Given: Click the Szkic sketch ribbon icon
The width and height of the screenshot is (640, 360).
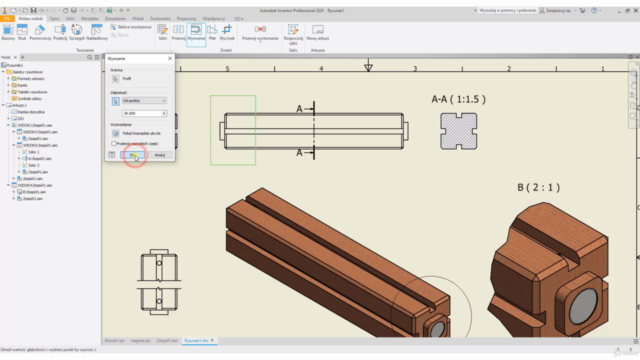Looking at the screenshot, I should coord(162,32).
